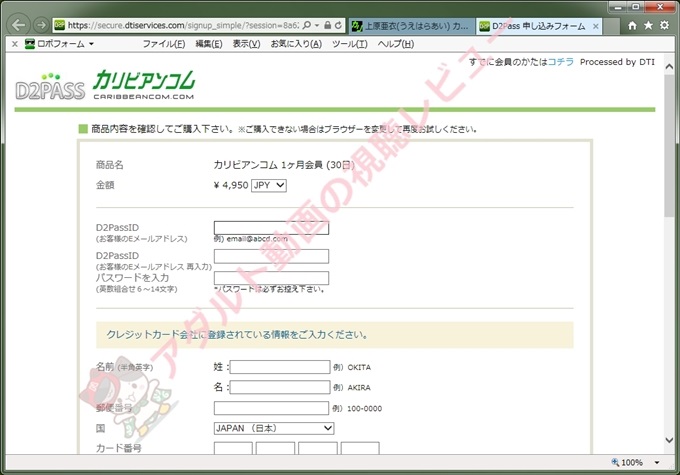Expand the address bar autocomplete arrow
Screen dimensions: 680x475
click(x=317, y=25)
